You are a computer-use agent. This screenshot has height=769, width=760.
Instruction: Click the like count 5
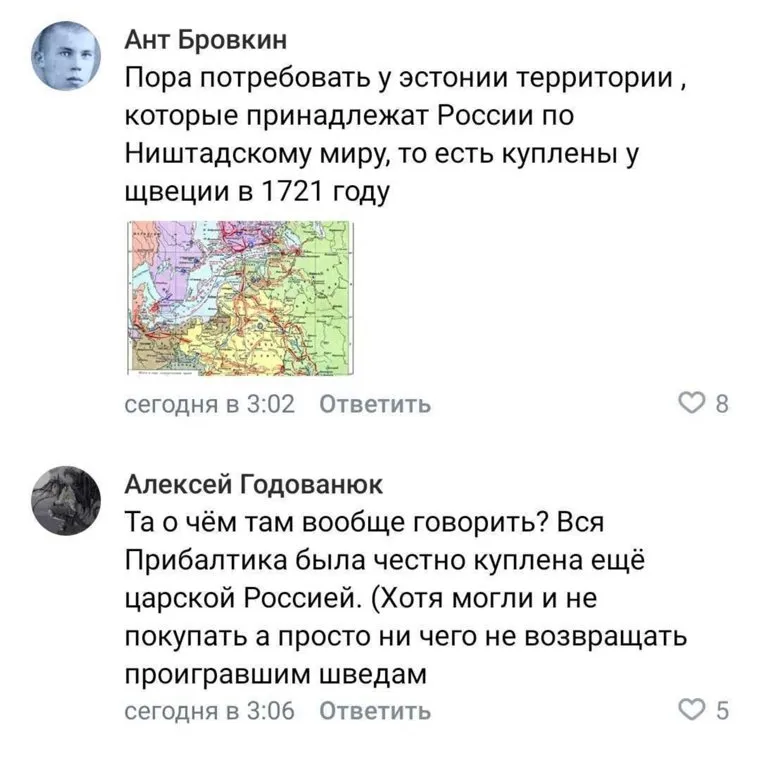722,711
